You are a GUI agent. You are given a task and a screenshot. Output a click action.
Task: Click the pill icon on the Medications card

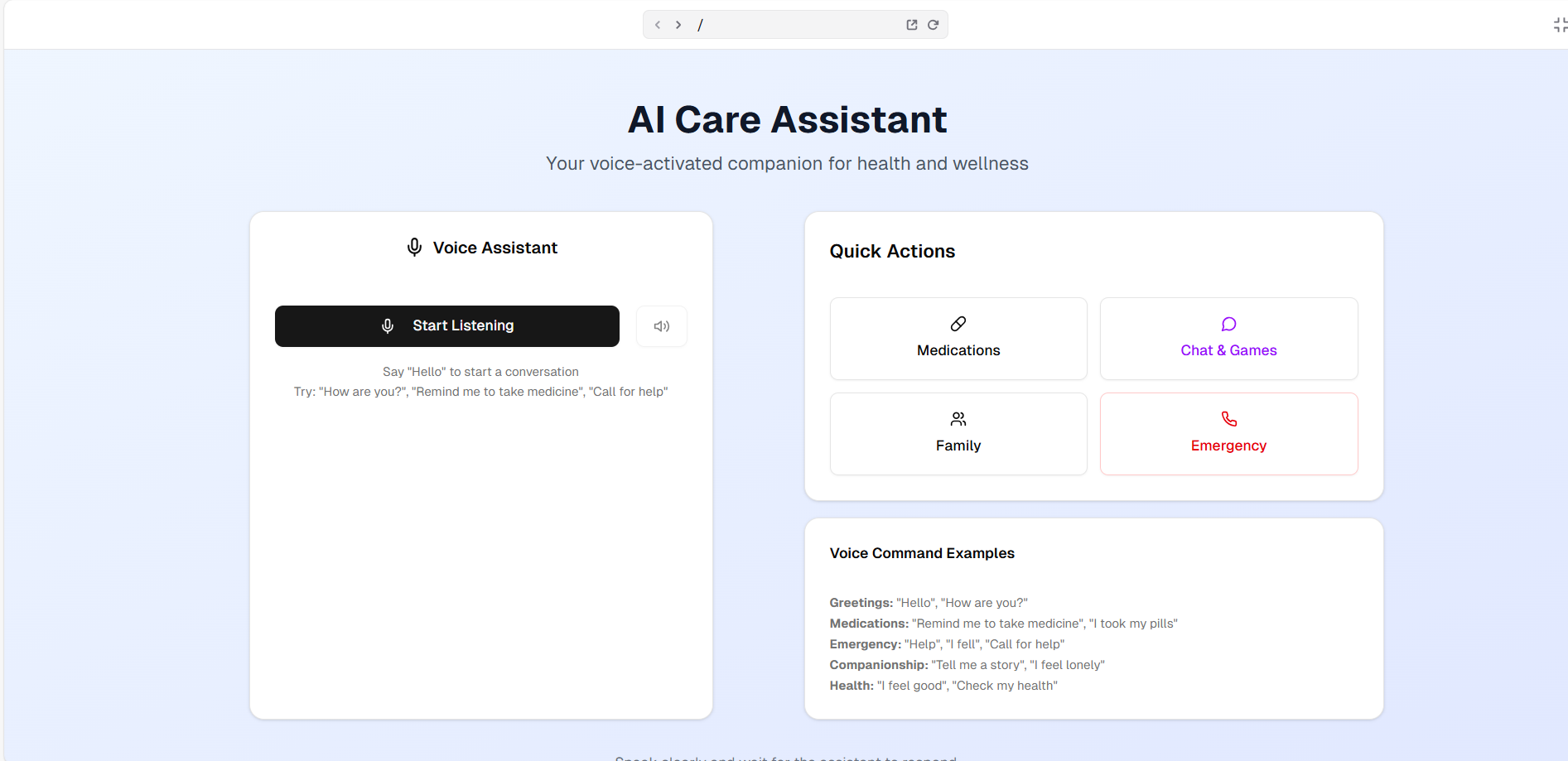(x=958, y=324)
